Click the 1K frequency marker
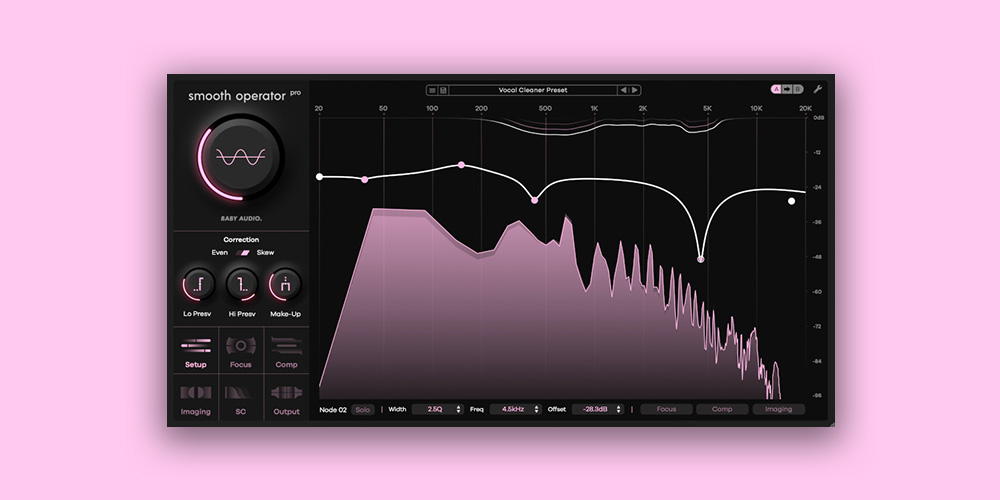Viewport: 1000px width, 500px height. click(594, 108)
